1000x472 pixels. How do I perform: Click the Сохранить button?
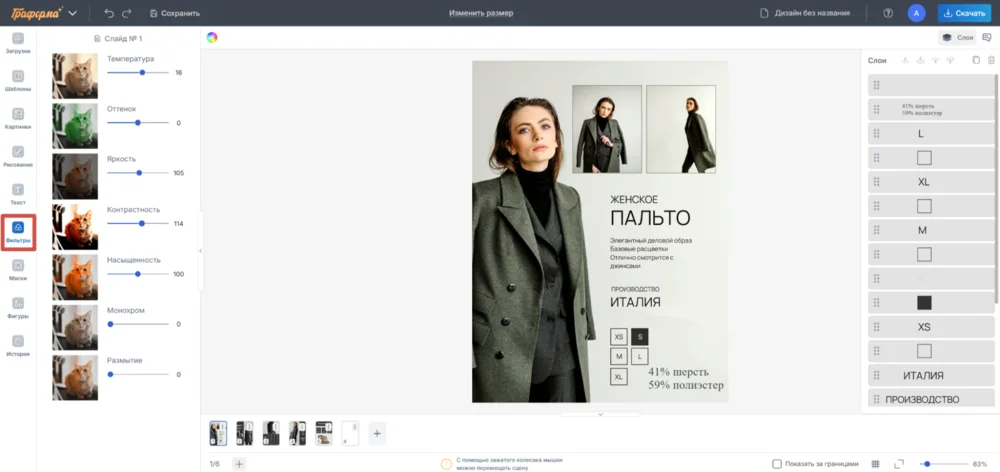tap(174, 13)
